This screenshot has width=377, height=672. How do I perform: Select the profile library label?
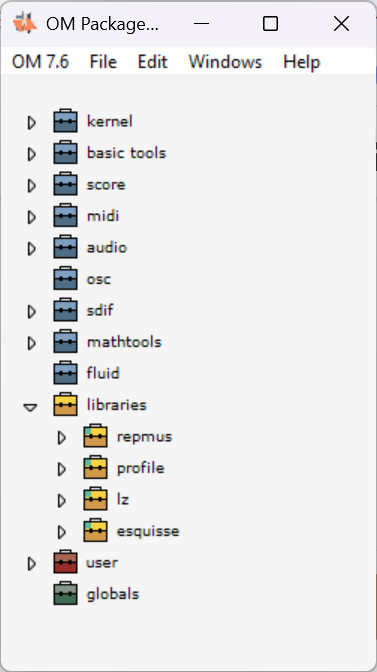tap(141, 468)
